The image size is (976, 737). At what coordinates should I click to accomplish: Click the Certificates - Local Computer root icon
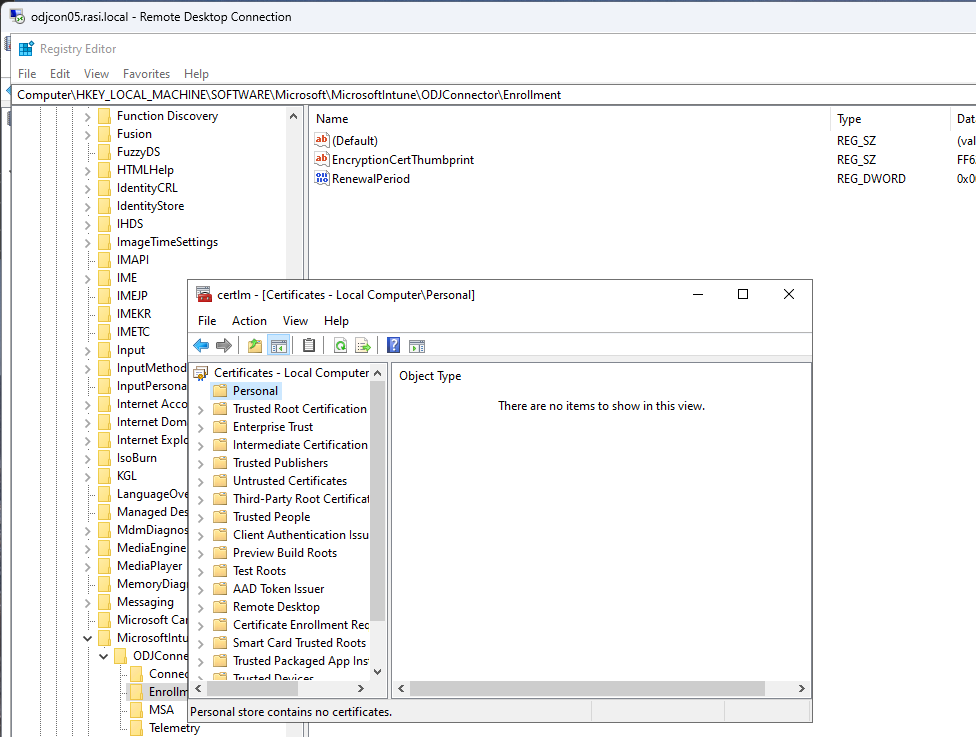click(200, 373)
